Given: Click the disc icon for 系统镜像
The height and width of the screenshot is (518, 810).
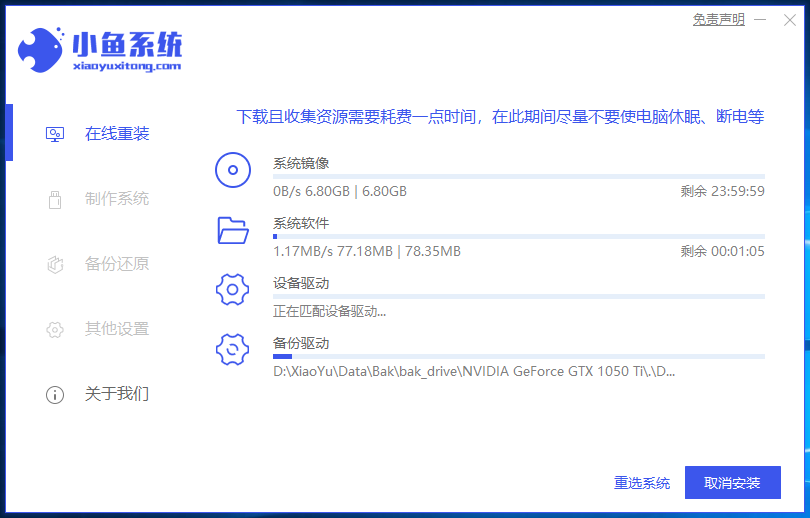Looking at the screenshot, I should (233, 171).
